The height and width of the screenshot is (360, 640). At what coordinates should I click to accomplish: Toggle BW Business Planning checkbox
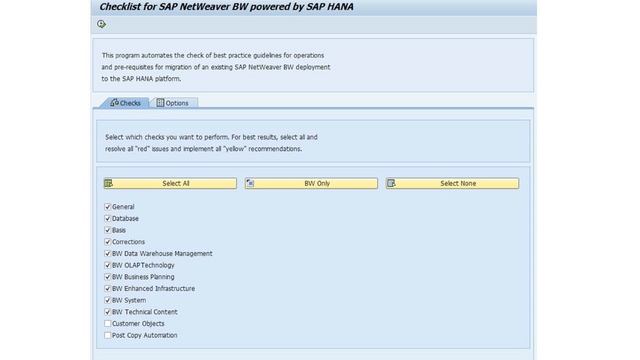pyautogui.click(x=108, y=277)
